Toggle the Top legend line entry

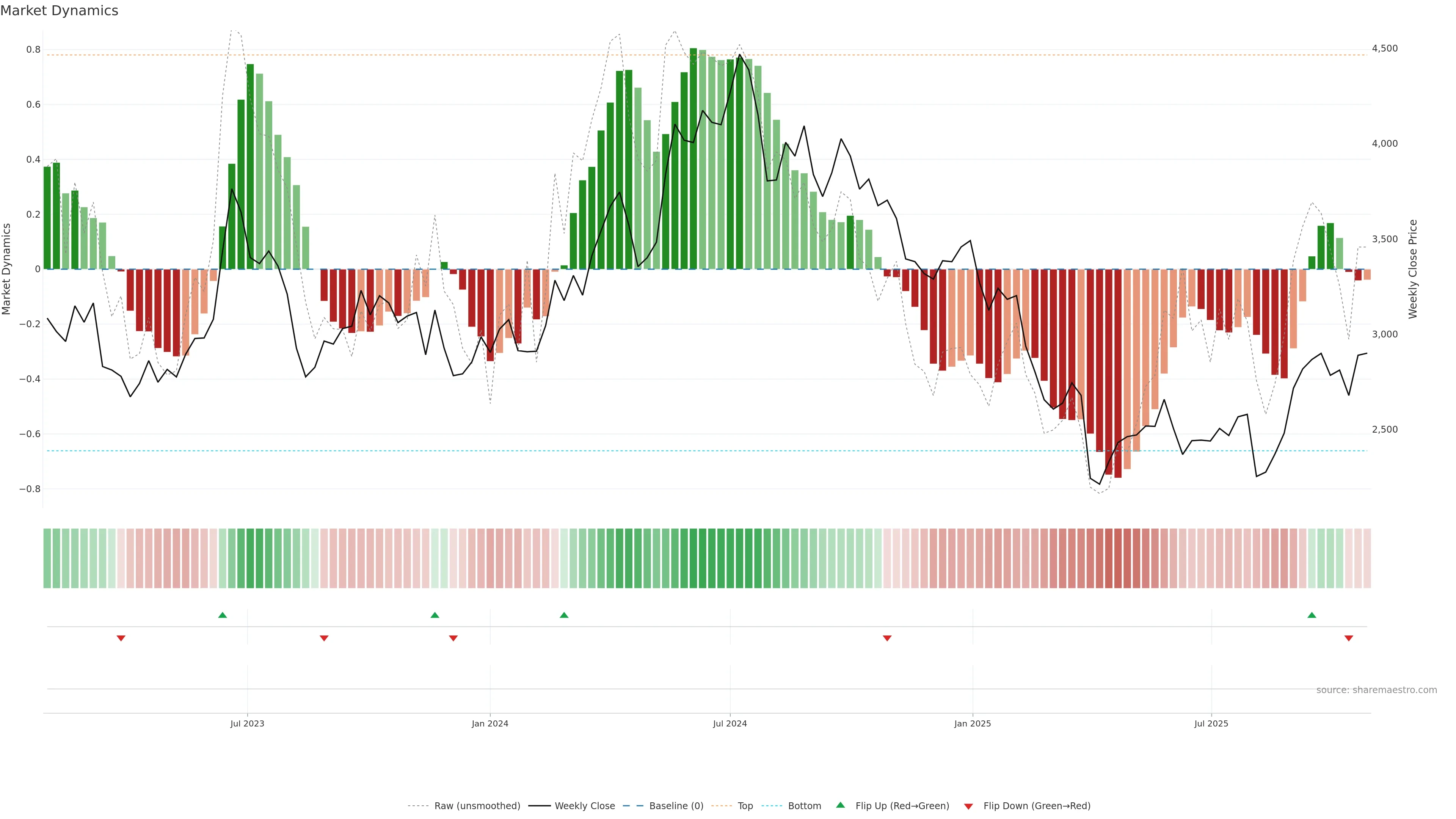(745, 805)
